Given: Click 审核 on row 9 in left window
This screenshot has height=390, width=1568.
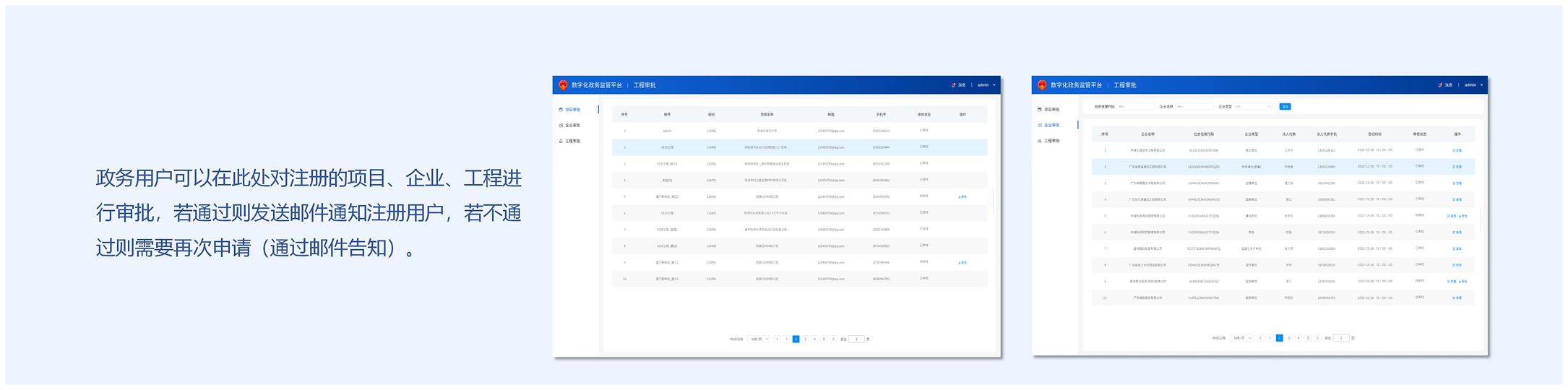Looking at the screenshot, I should 962,262.
